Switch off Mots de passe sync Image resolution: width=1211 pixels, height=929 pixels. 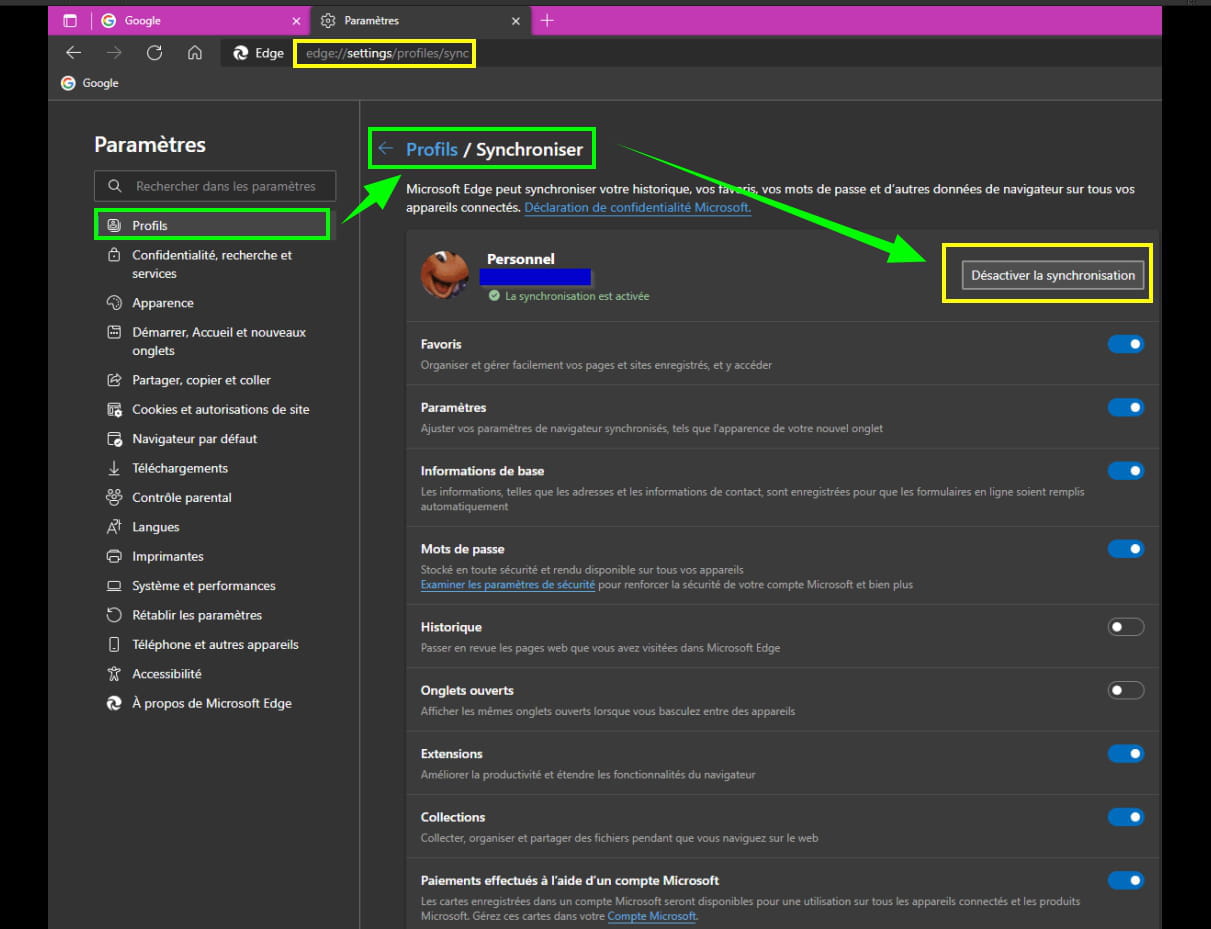pos(1126,549)
